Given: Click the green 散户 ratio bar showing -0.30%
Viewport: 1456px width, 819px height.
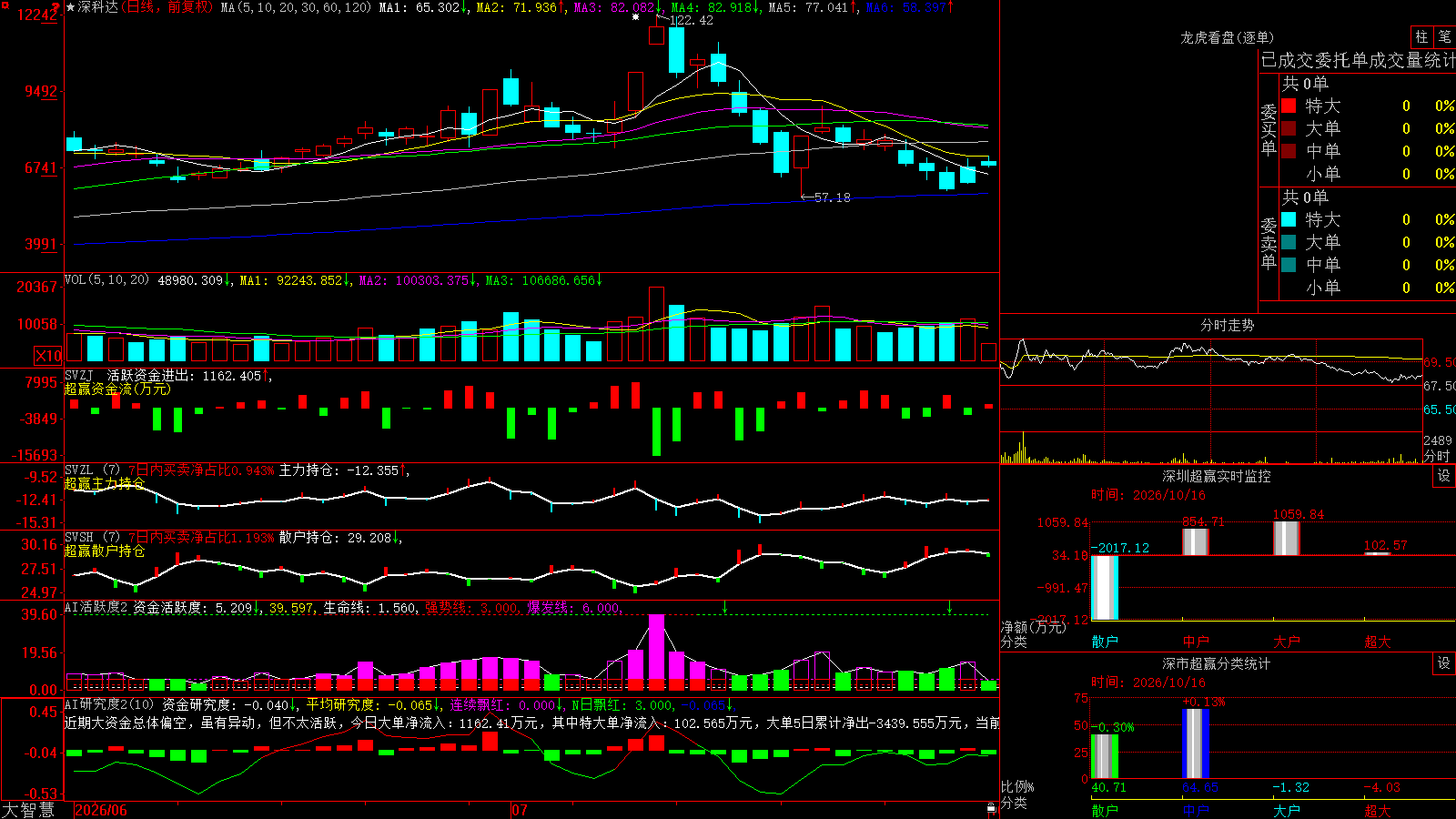Looking at the screenshot, I should pos(1105,756).
